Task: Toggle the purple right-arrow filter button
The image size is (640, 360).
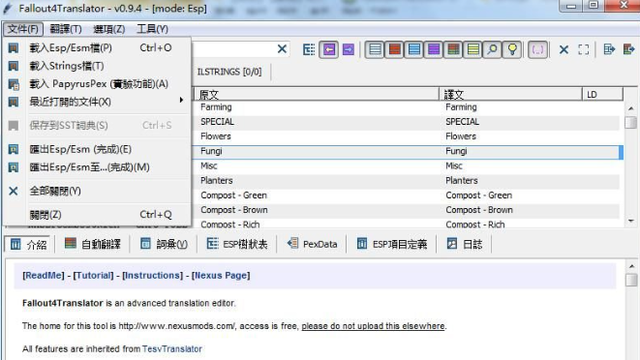Action: click(348, 50)
